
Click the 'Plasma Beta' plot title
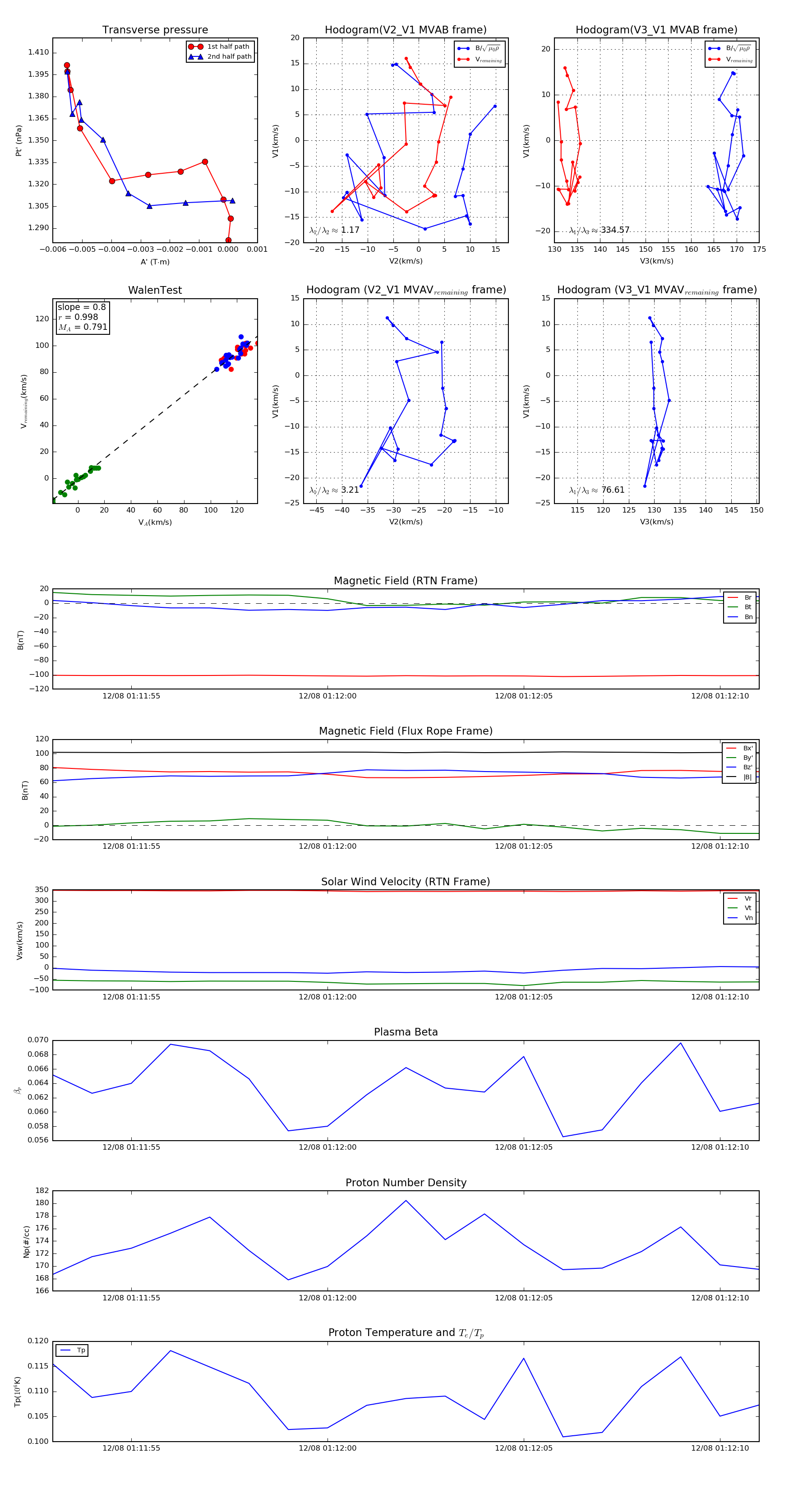pyautogui.click(x=406, y=1032)
